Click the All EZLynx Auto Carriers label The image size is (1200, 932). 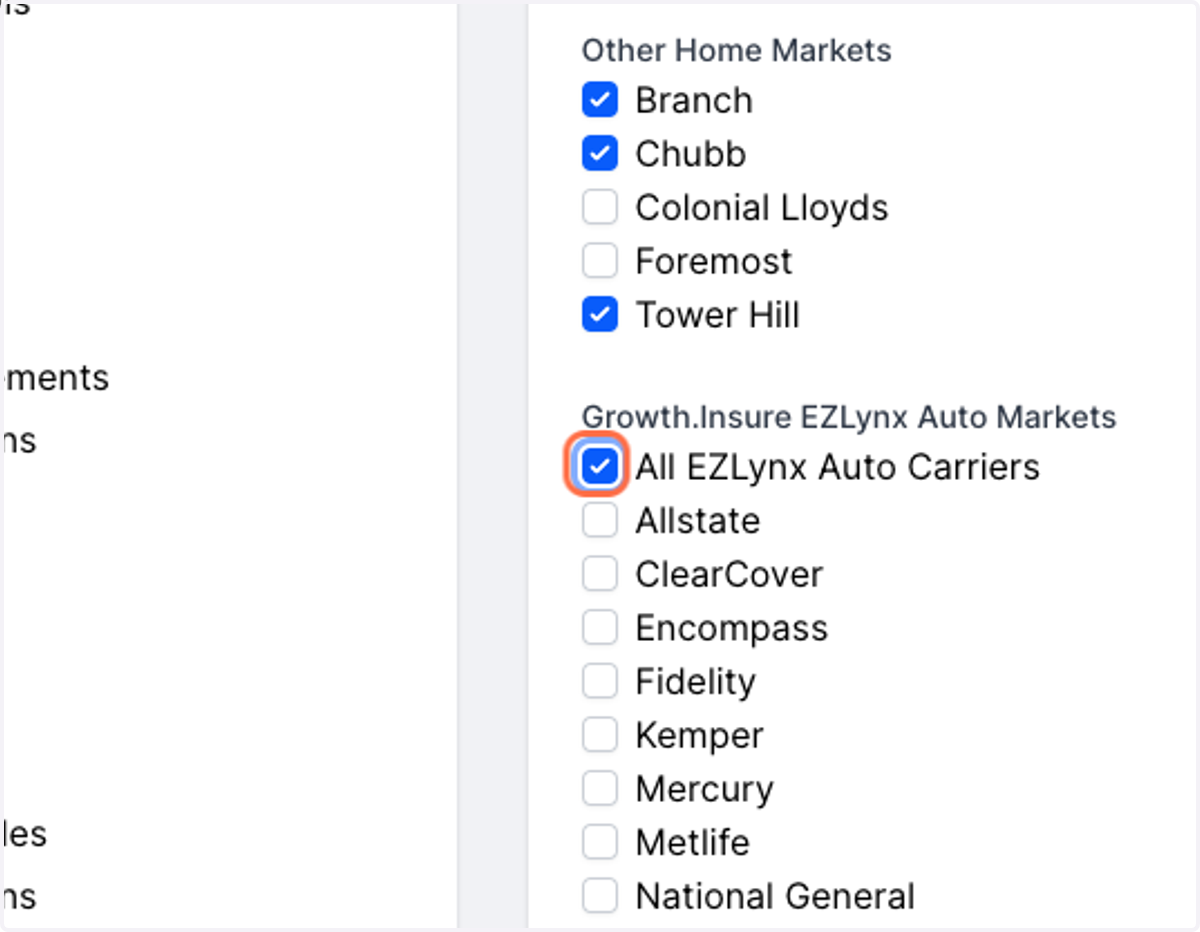(x=838, y=467)
